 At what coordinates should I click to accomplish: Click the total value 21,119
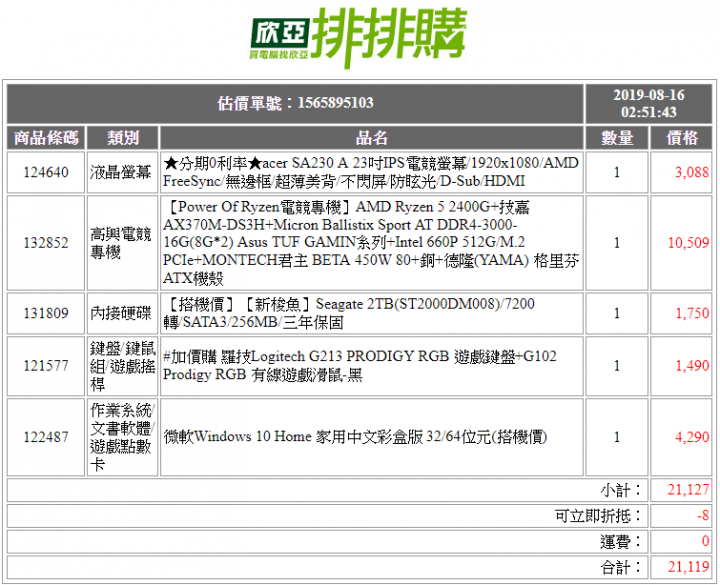688,568
